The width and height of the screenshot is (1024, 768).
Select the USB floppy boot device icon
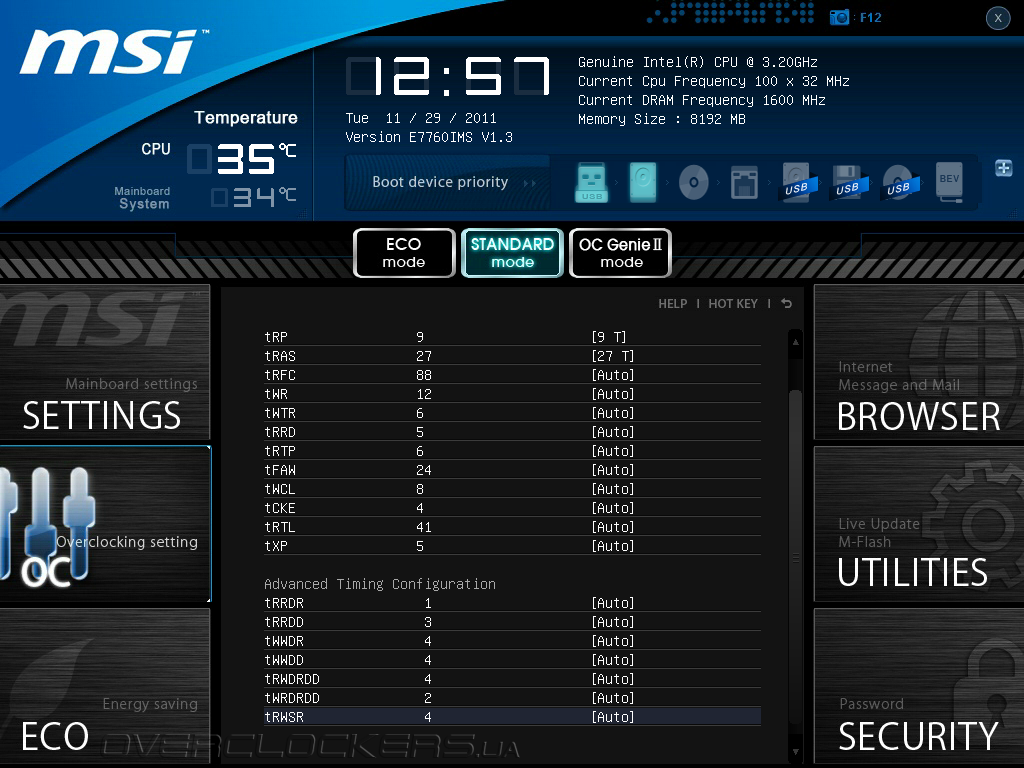(x=848, y=182)
